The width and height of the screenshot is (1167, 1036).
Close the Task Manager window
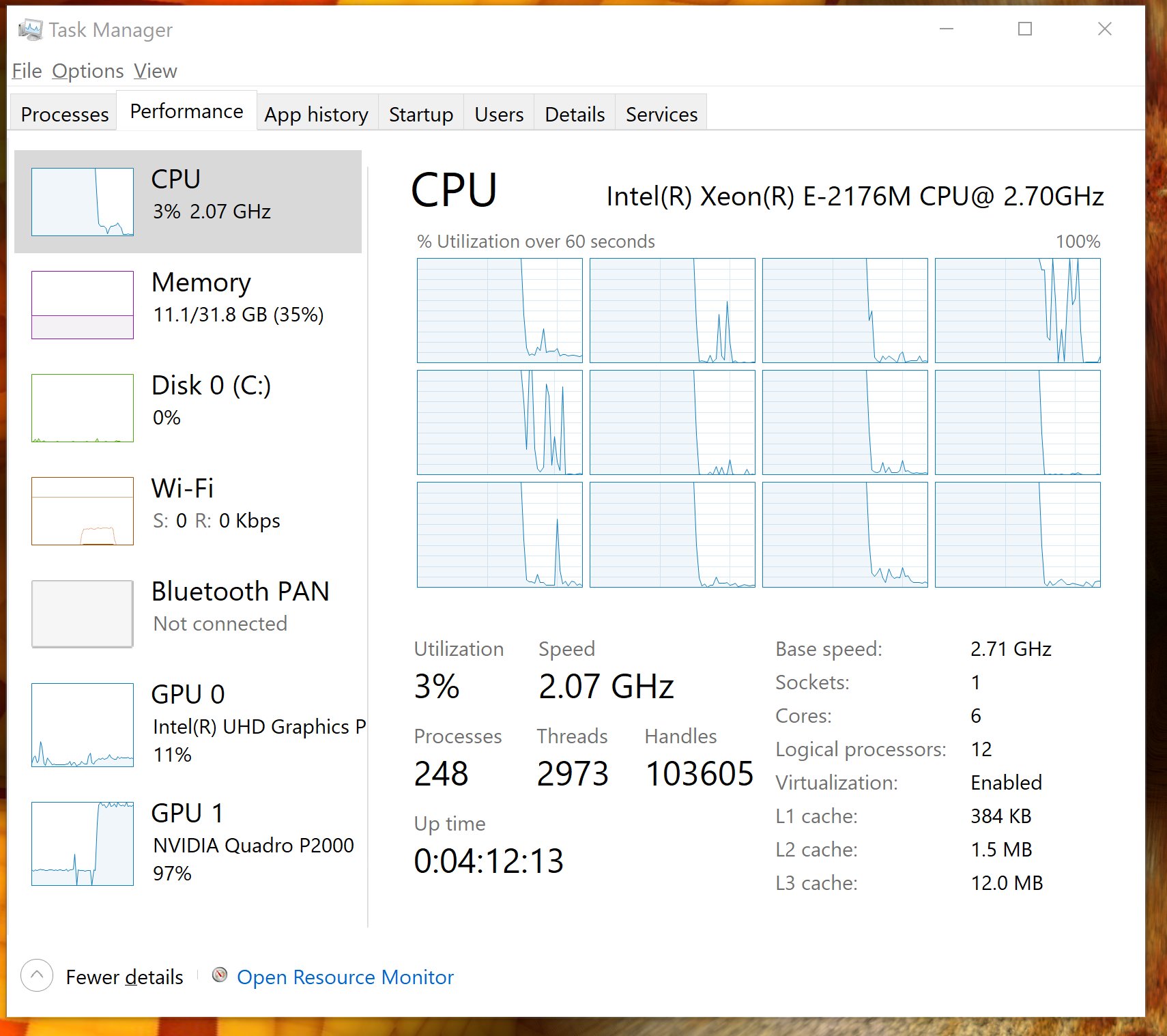click(x=1105, y=29)
